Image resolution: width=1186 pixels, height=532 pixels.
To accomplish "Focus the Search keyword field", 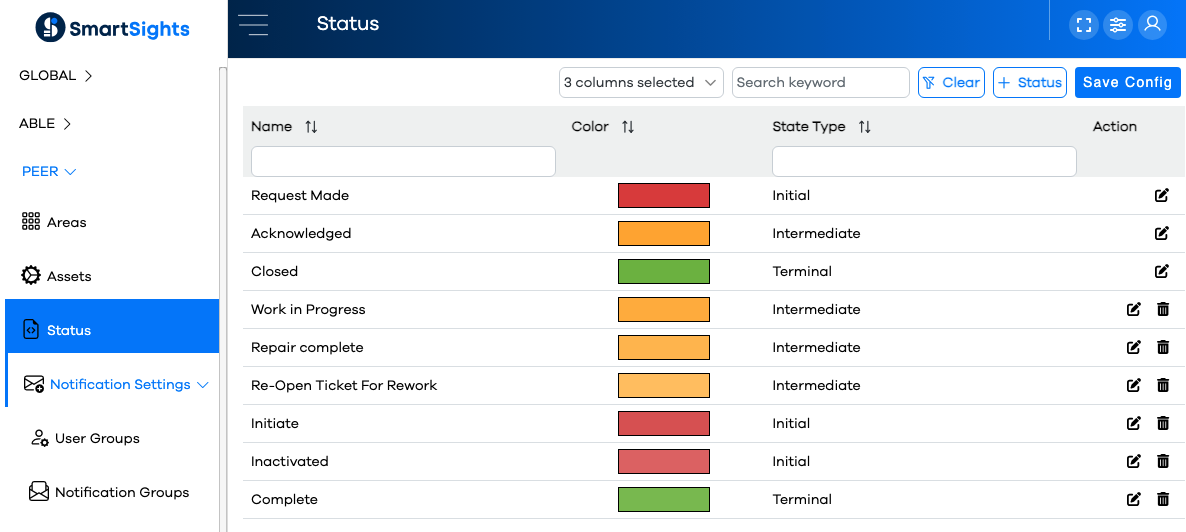I will pos(821,82).
